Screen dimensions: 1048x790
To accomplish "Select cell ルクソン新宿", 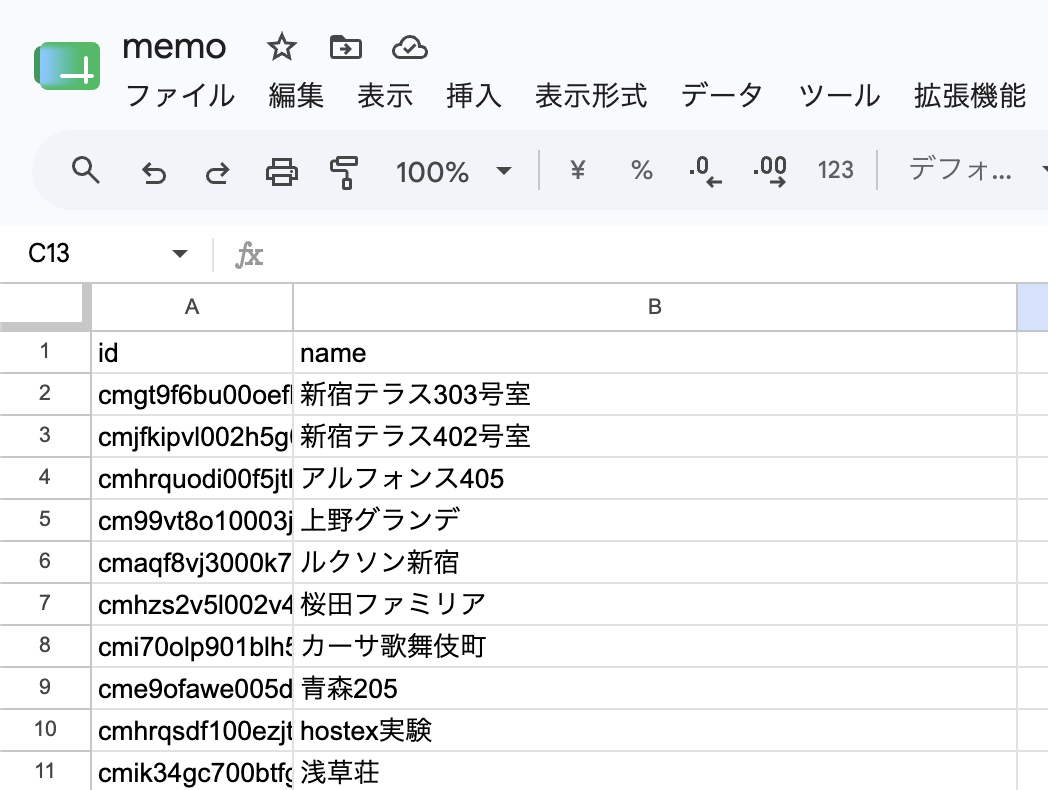I will point(654,562).
